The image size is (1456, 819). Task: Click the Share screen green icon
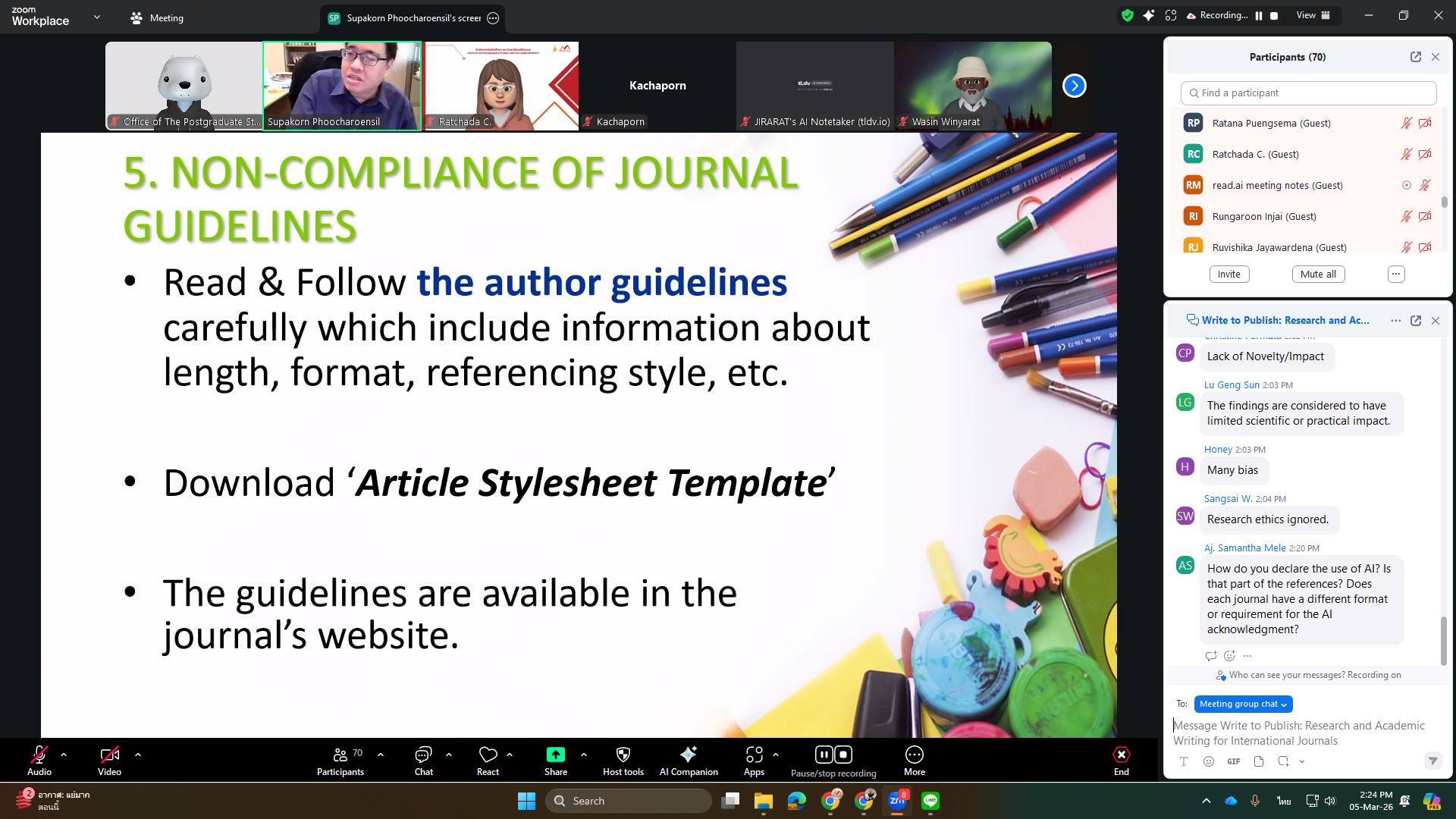555,755
